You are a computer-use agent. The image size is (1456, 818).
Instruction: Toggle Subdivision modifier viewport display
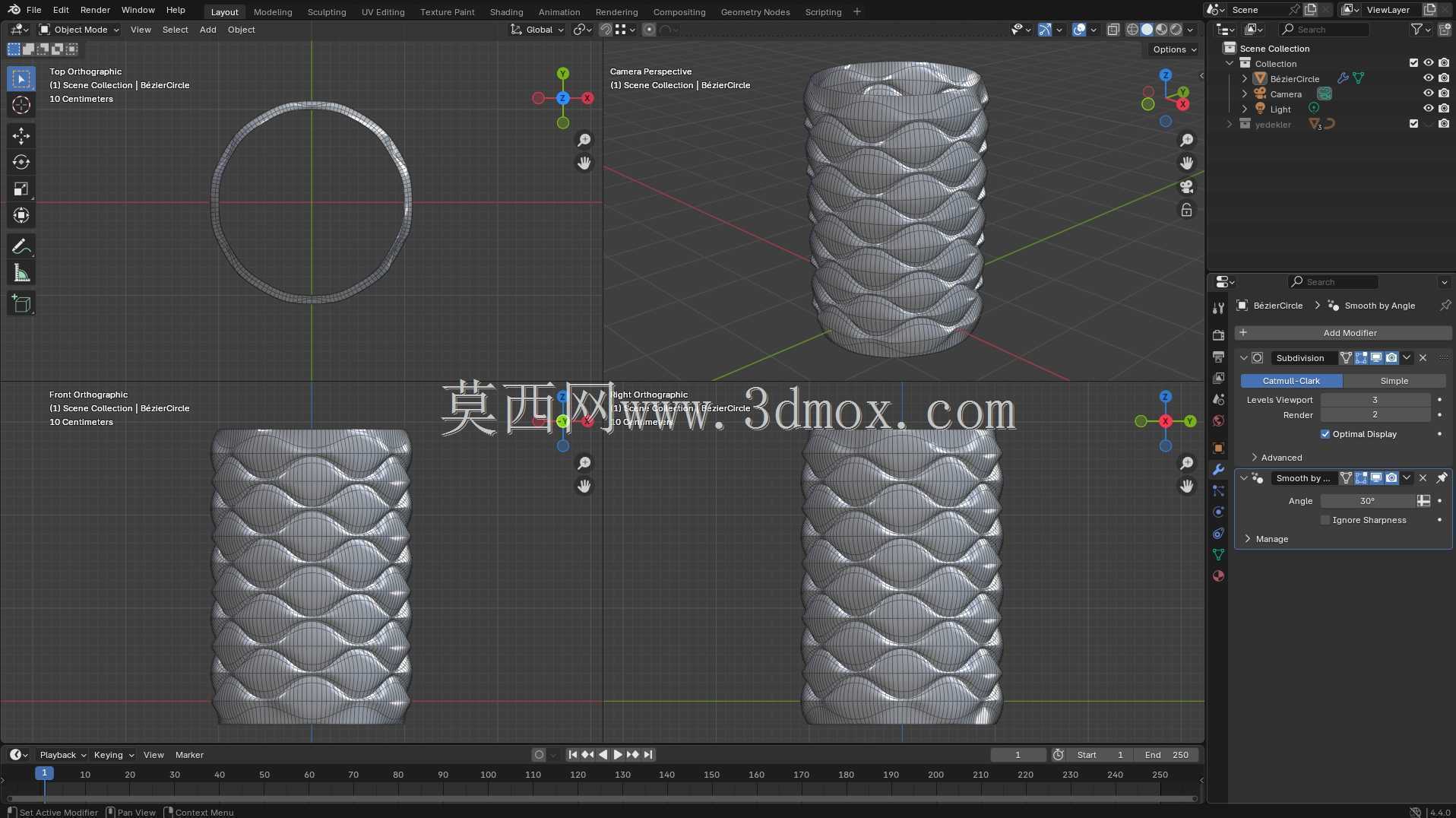click(1376, 358)
